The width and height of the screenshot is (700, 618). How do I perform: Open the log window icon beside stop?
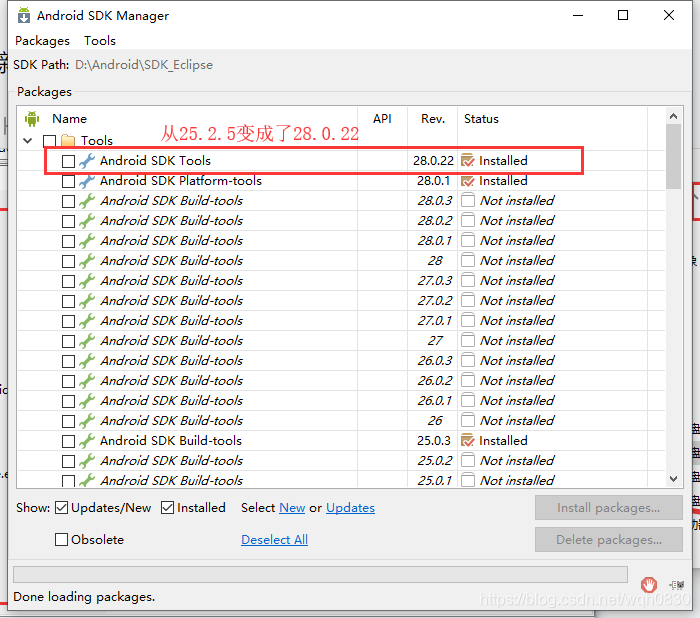tap(677, 585)
